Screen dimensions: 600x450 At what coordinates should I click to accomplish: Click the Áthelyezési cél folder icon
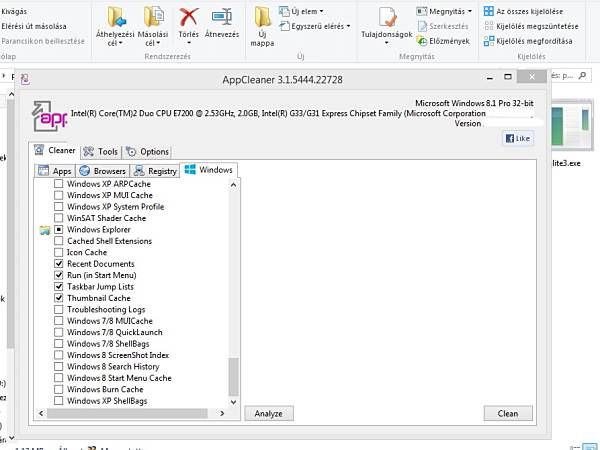pyautogui.click(x=116, y=17)
